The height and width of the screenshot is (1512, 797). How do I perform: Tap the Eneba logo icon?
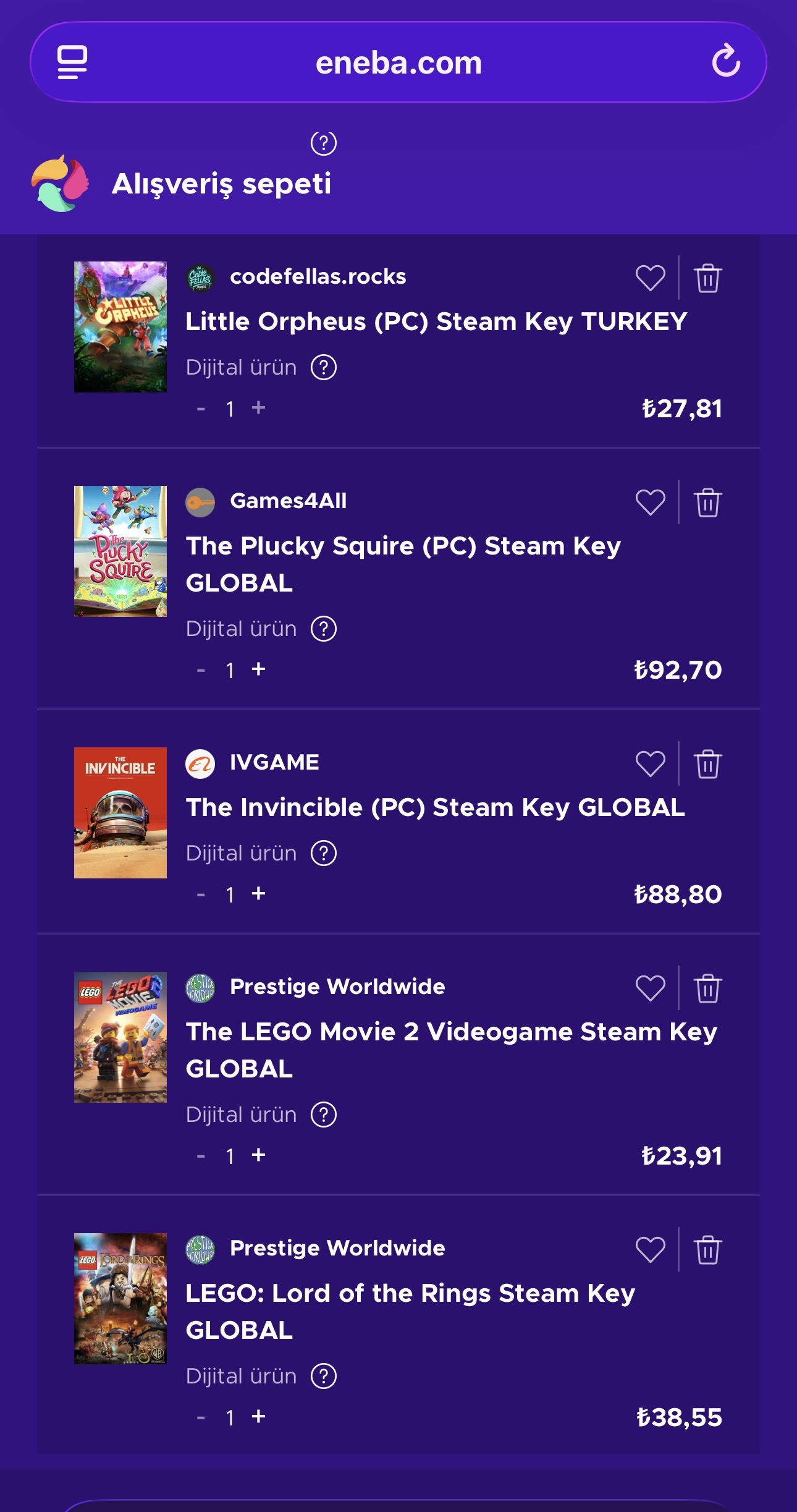60,184
